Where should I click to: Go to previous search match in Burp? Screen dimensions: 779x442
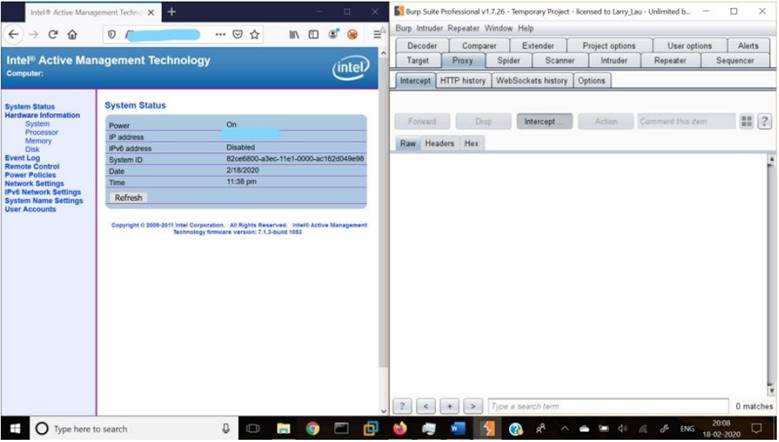coord(426,406)
